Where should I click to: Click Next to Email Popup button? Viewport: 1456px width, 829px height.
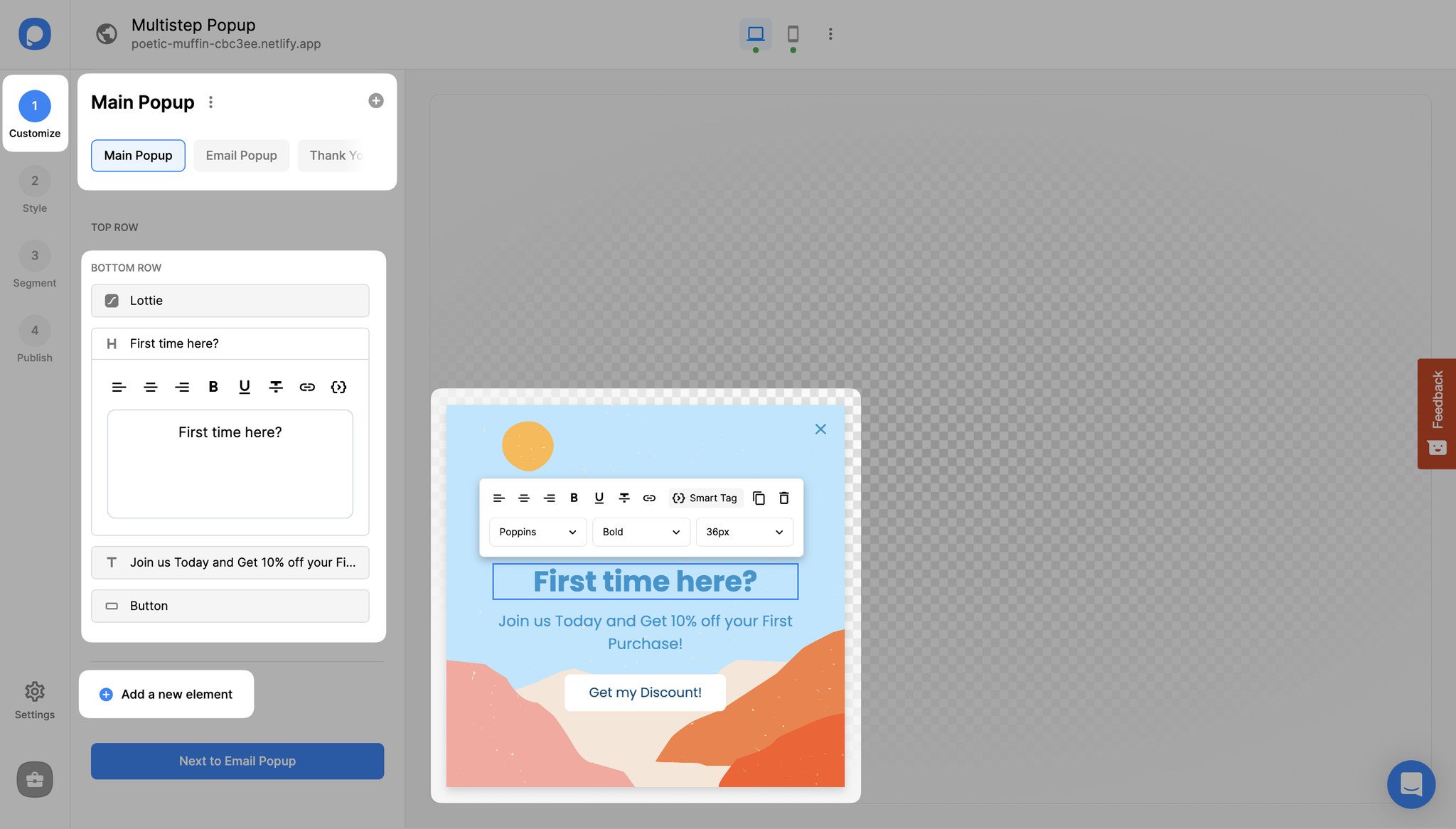coord(237,760)
